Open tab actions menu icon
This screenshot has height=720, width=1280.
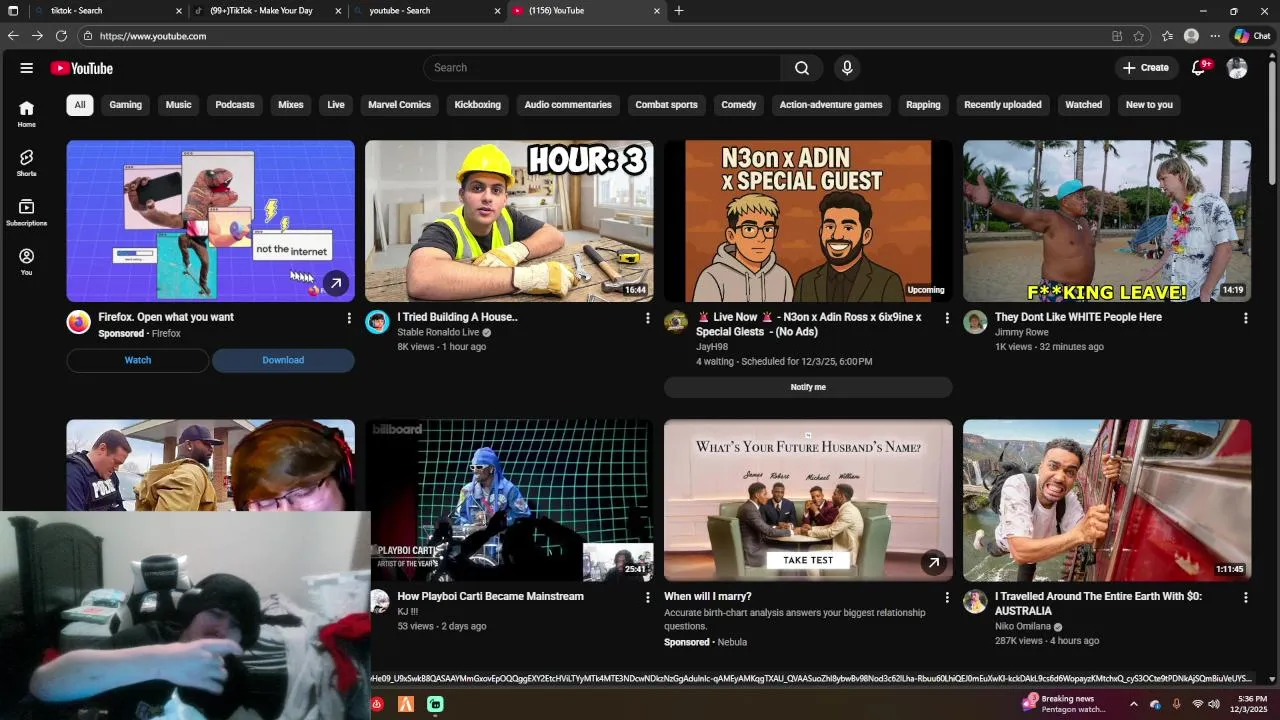[13, 11]
